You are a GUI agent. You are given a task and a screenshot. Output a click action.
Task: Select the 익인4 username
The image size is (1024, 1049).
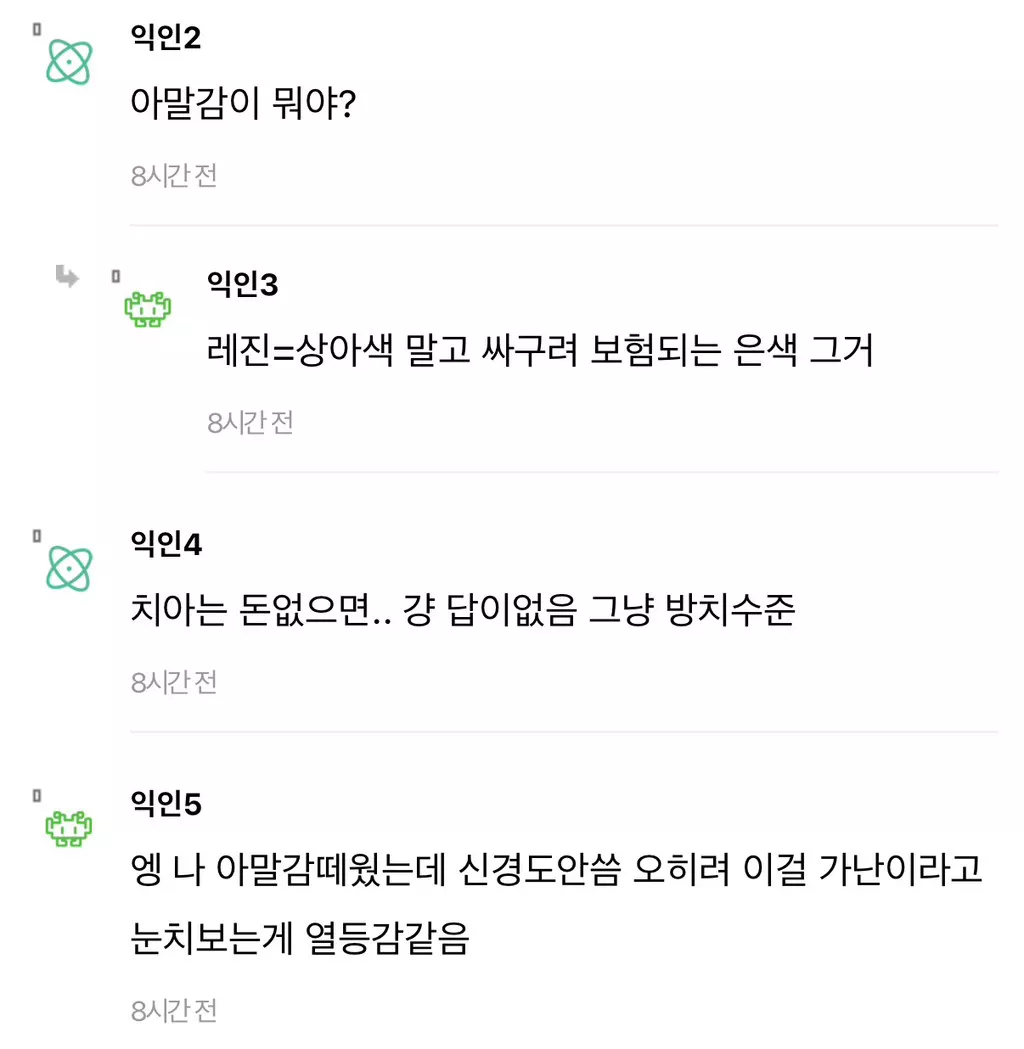pyautogui.click(x=166, y=544)
